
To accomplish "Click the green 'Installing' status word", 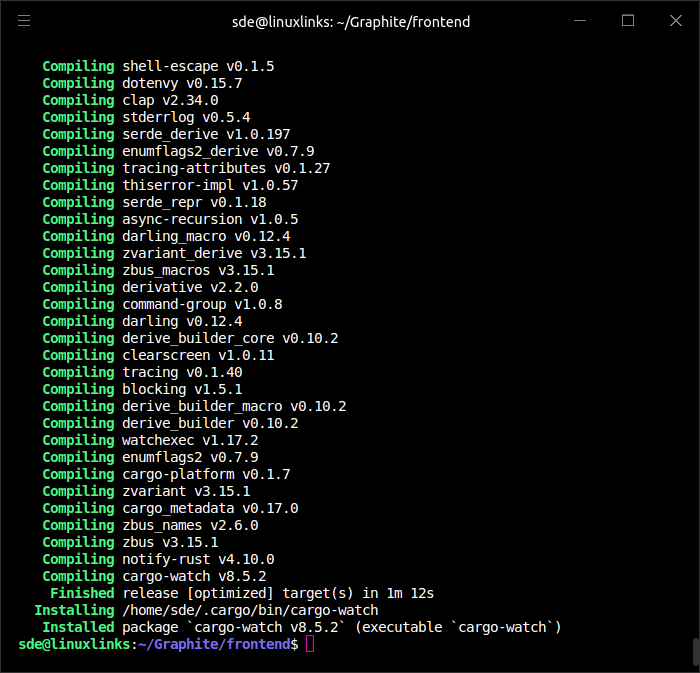I will [74, 610].
